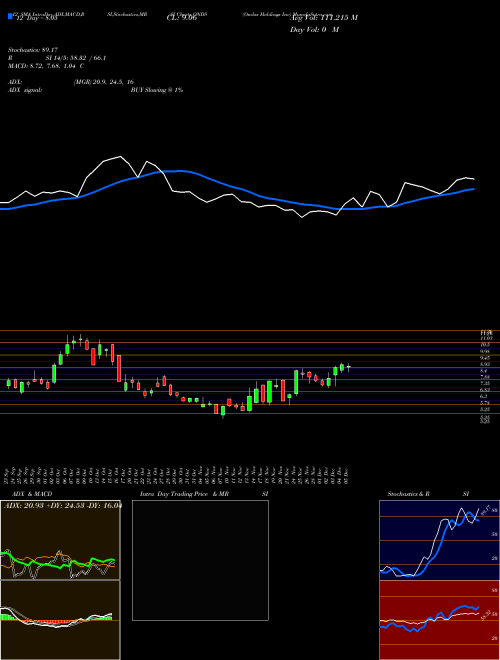Click the 'Avg Vol: 111.215 M' label
The height and width of the screenshot is (660, 500).
(x=324, y=18)
